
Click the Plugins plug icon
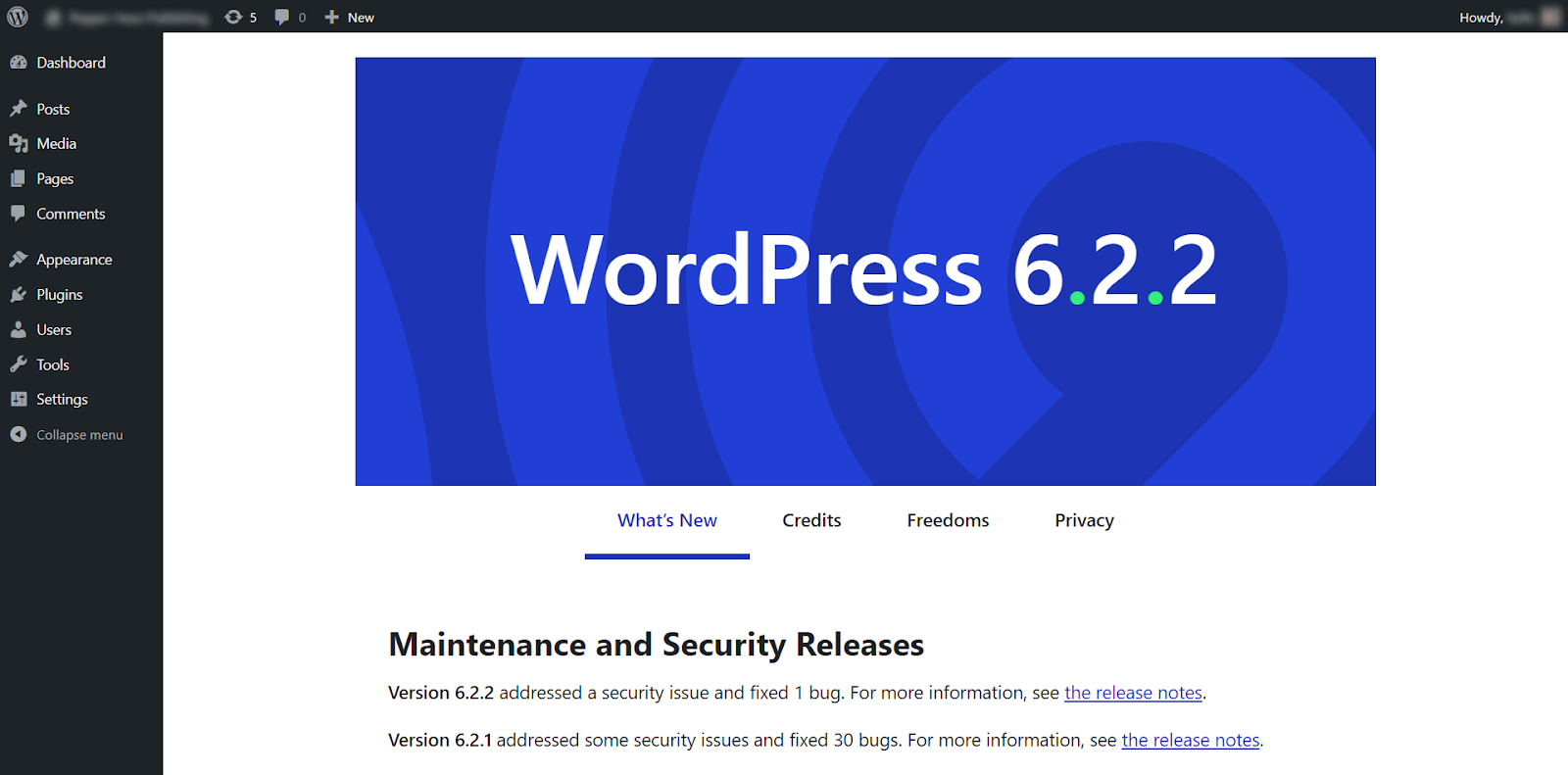point(19,295)
